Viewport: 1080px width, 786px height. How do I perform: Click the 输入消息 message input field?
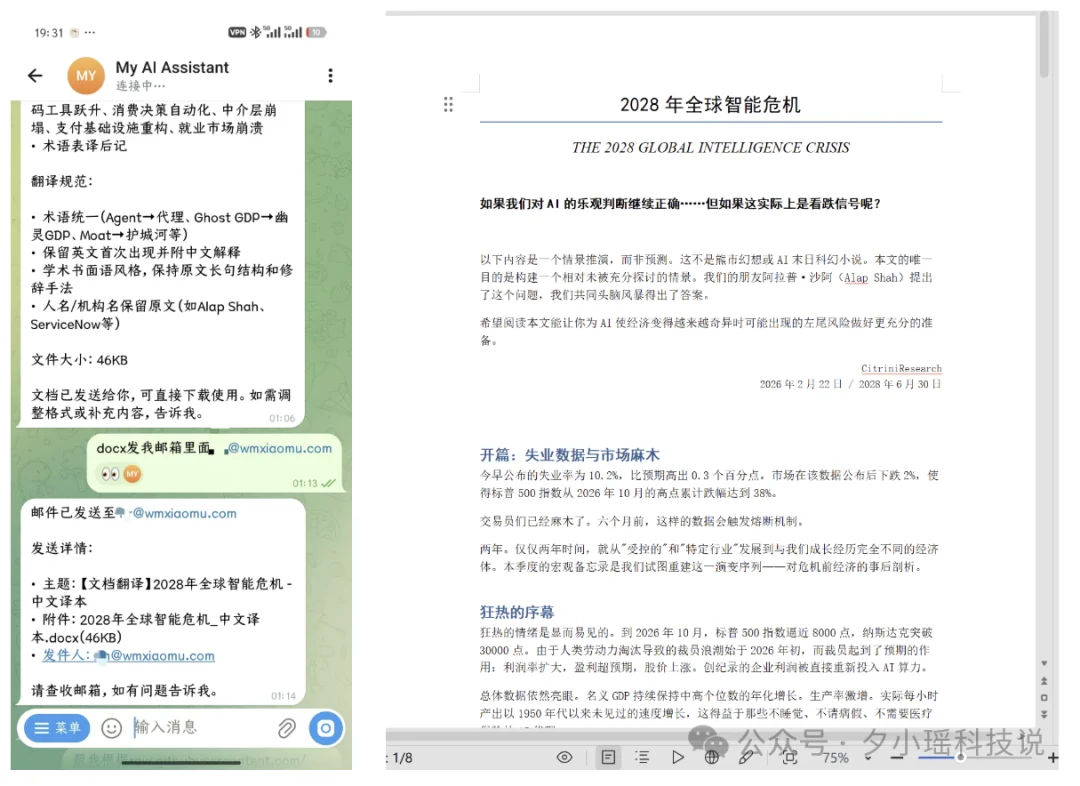[x=180, y=728]
